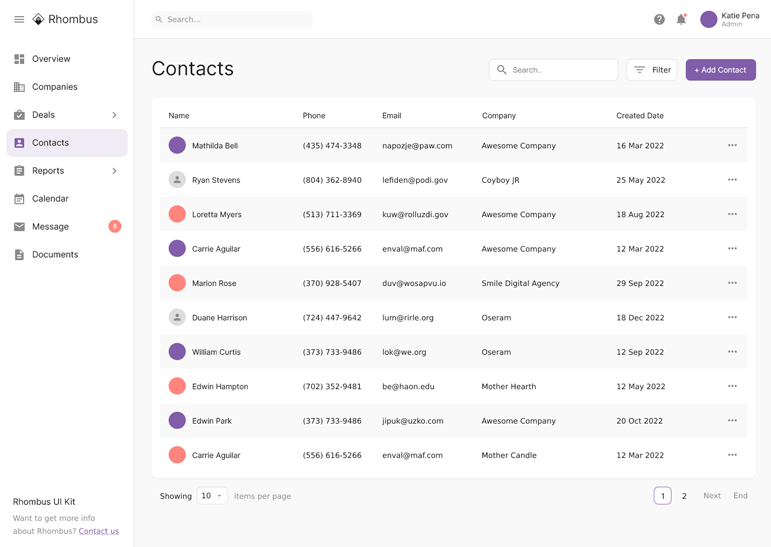Go to Overview in the sidebar

click(51, 59)
